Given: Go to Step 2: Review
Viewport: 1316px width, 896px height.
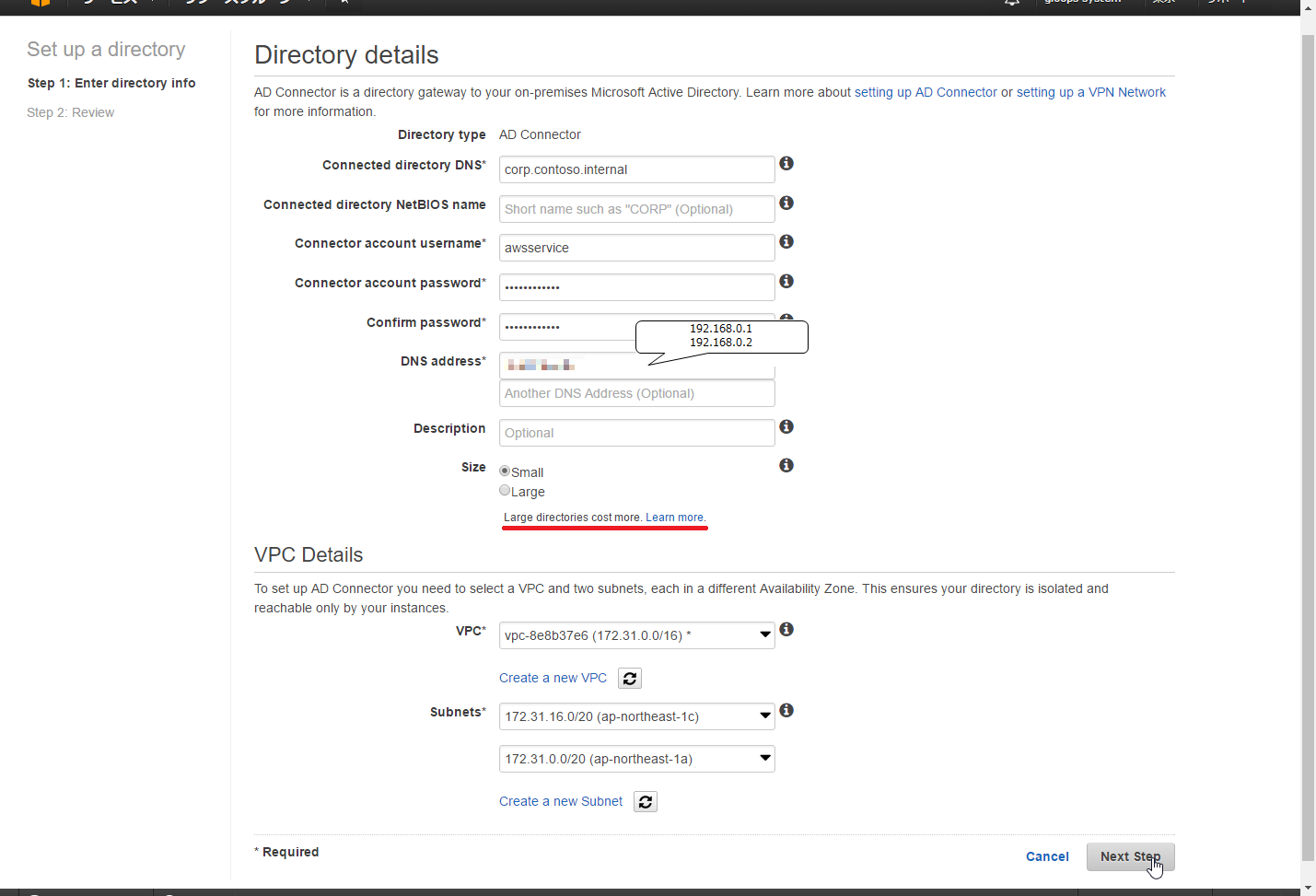Looking at the screenshot, I should [x=71, y=112].
